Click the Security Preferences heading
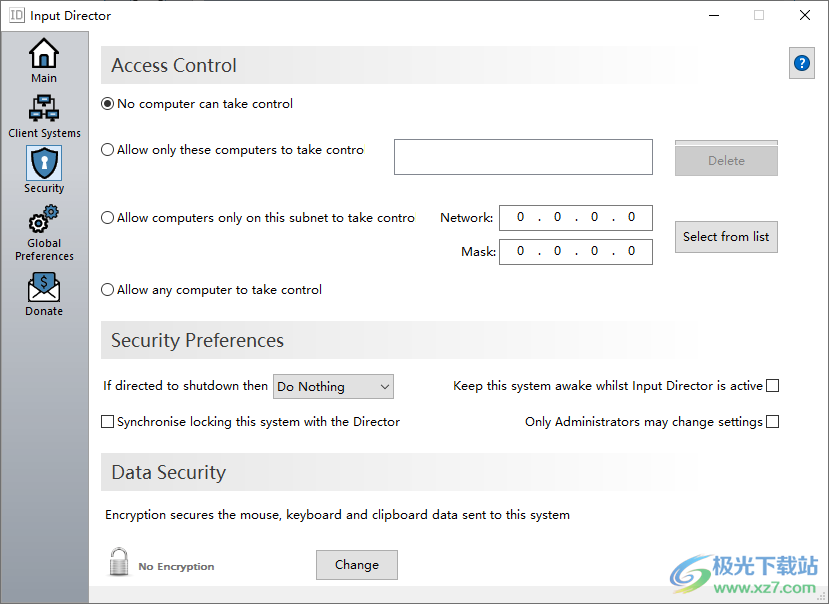Viewport: 829px width, 604px height. click(x=197, y=341)
